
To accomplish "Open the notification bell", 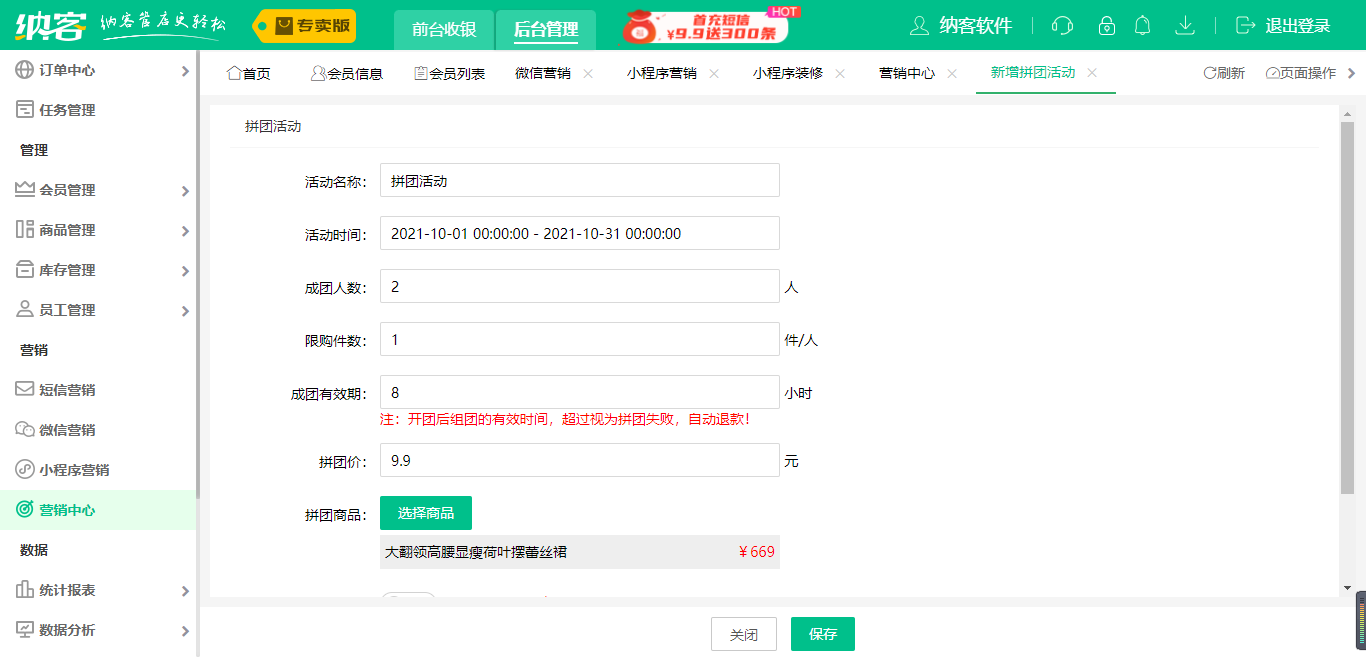I will coord(1143,26).
